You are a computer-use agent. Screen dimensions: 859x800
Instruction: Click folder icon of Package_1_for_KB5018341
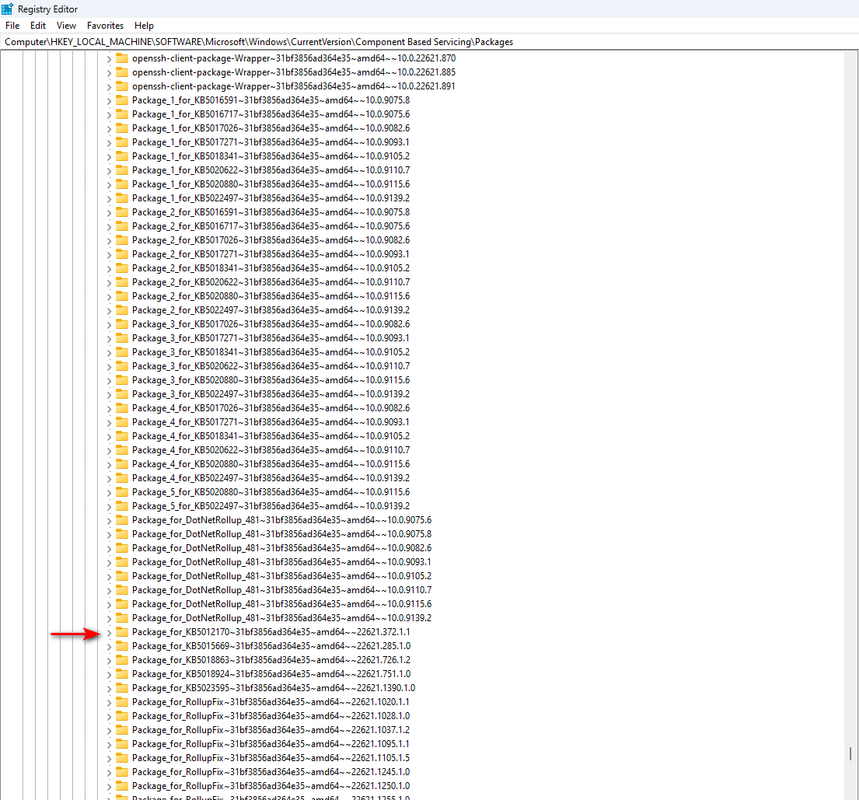(122, 156)
